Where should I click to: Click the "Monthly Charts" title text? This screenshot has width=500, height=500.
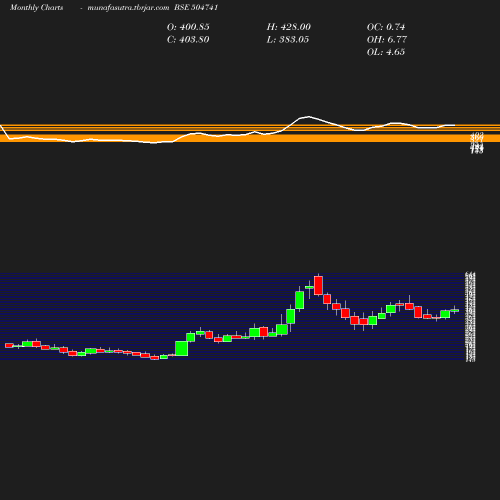click(x=36, y=8)
